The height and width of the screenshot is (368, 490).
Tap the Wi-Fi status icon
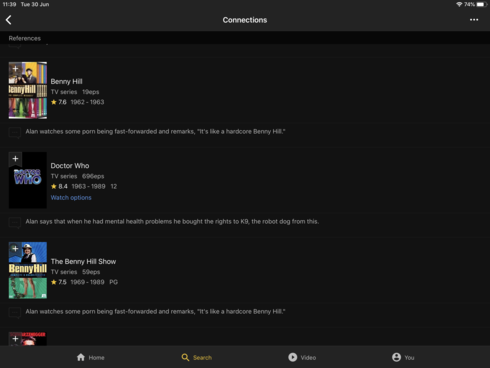click(459, 4)
